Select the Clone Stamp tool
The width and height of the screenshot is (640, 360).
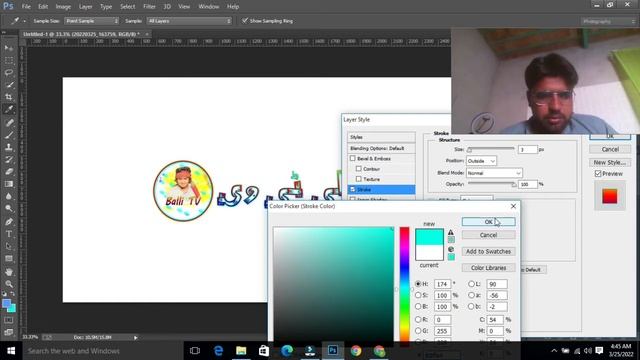(x=9, y=147)
